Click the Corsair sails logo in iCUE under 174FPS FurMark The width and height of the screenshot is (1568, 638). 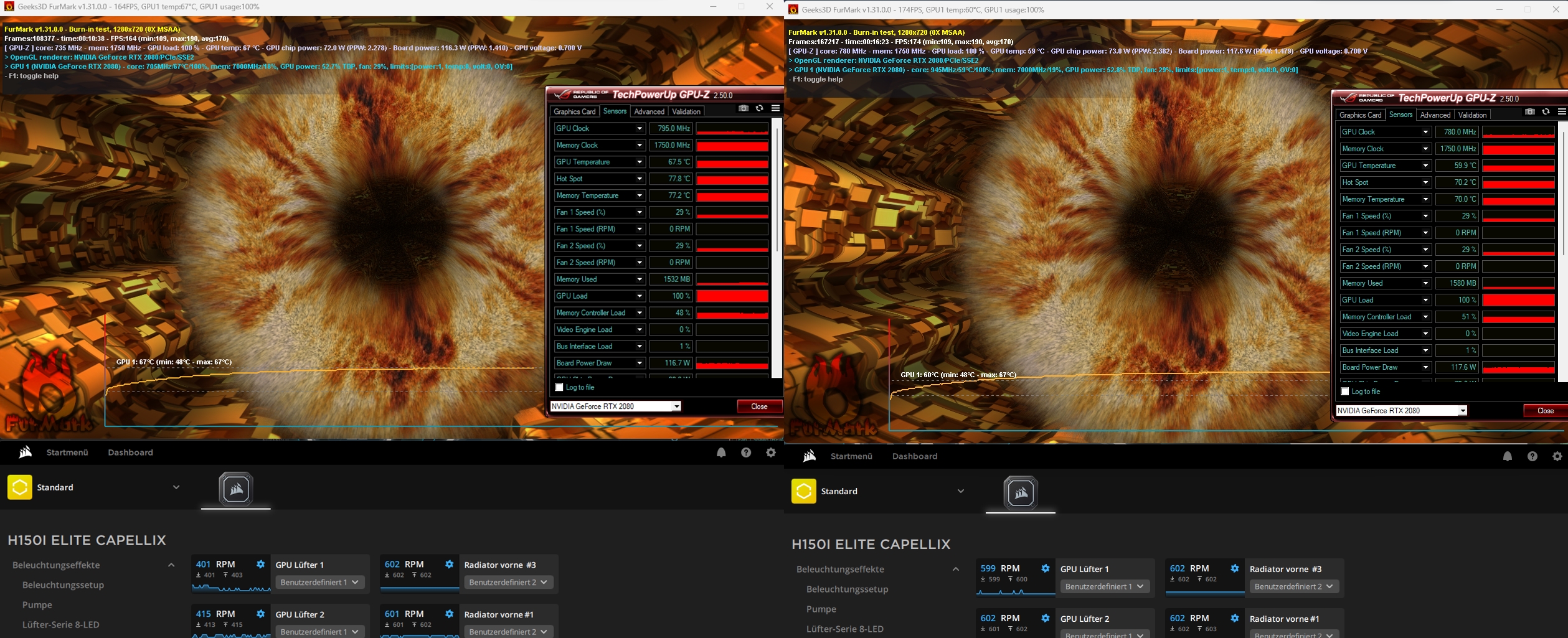click(x=810, y=456)
